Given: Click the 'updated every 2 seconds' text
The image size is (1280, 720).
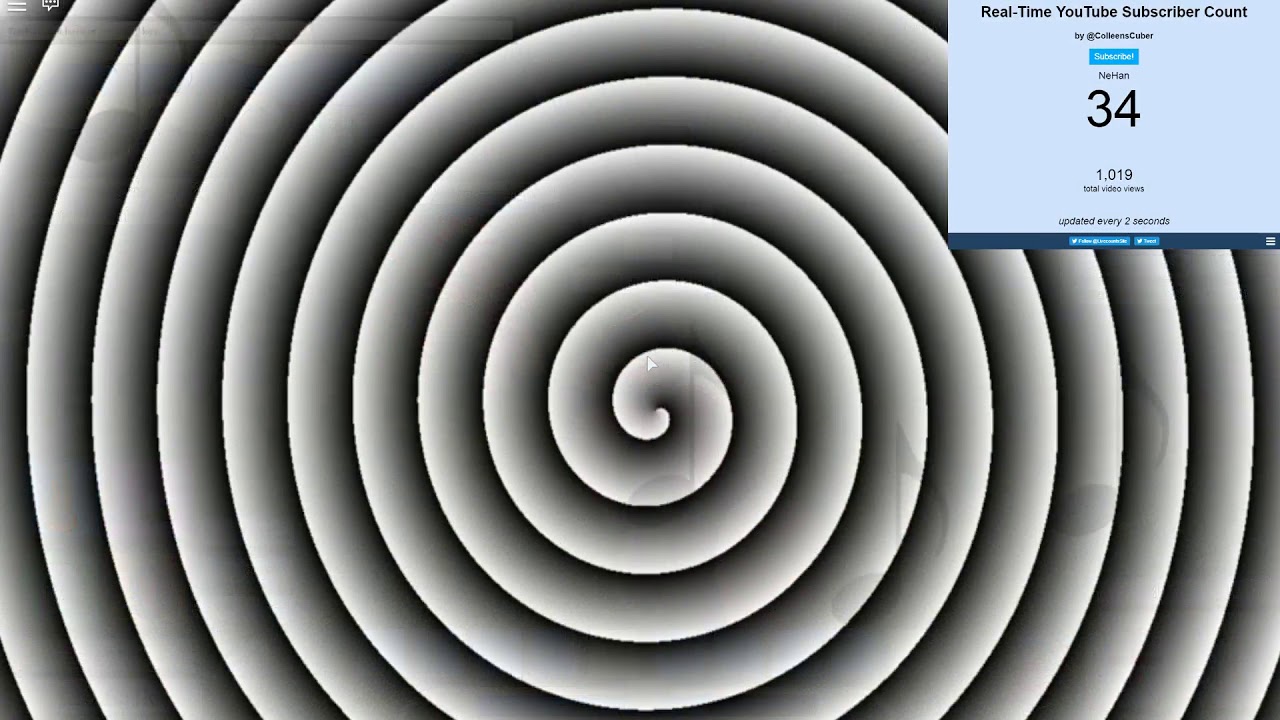Looking at the screenshot, I should pyautogui.click(x=1113, y=221).
